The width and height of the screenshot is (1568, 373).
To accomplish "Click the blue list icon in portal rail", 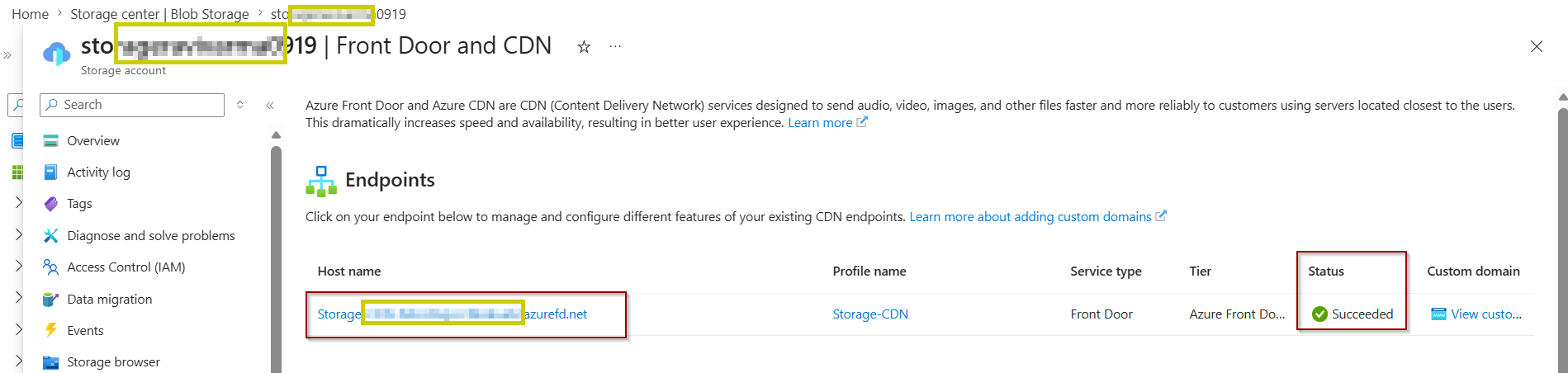I will pos(17,140).
